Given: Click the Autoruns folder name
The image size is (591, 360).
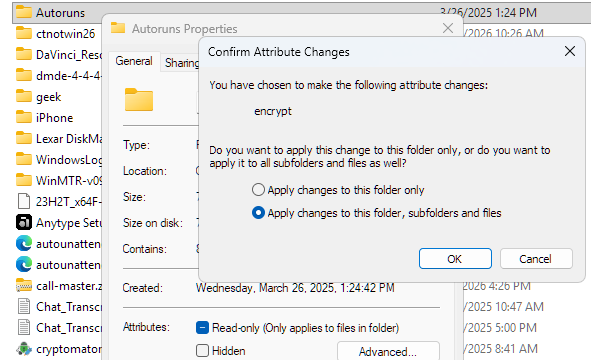Looking at the screenshot, I should [60, 13].
